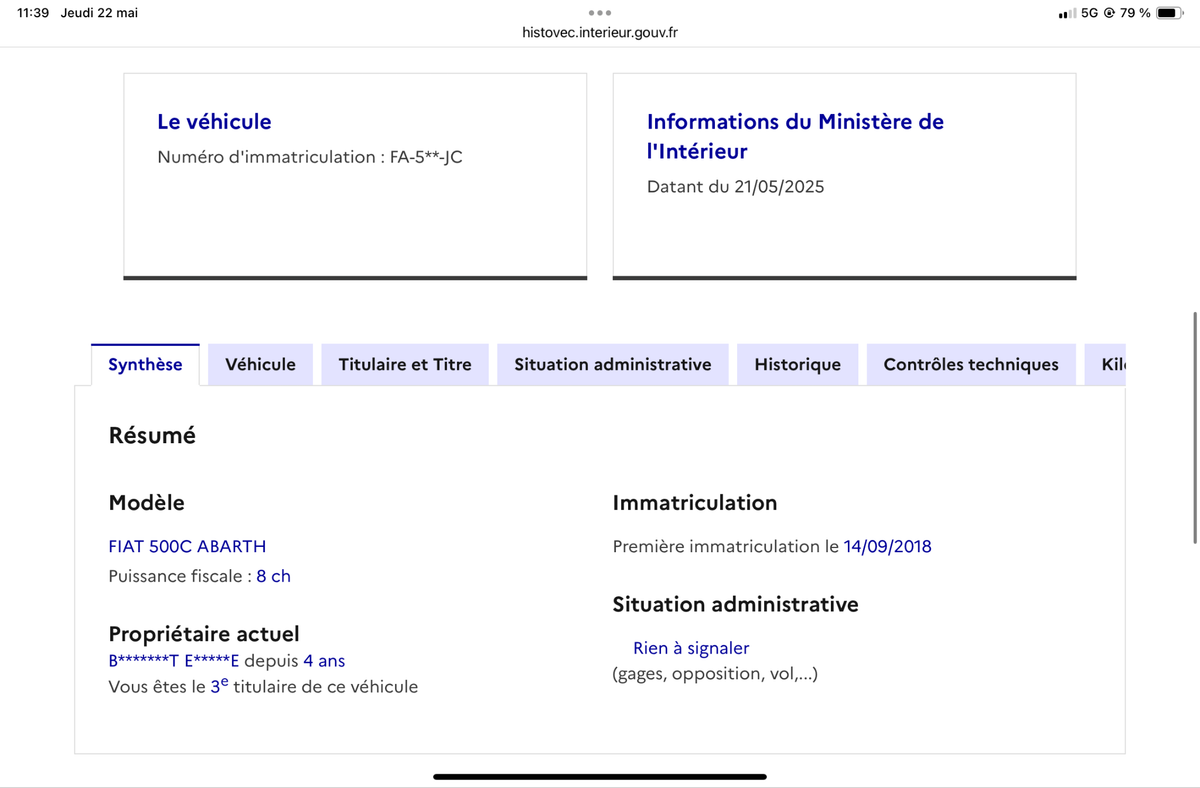
Task: Click Informations du Ministère de l'Intérieur heading
Action: coord(795,136)
